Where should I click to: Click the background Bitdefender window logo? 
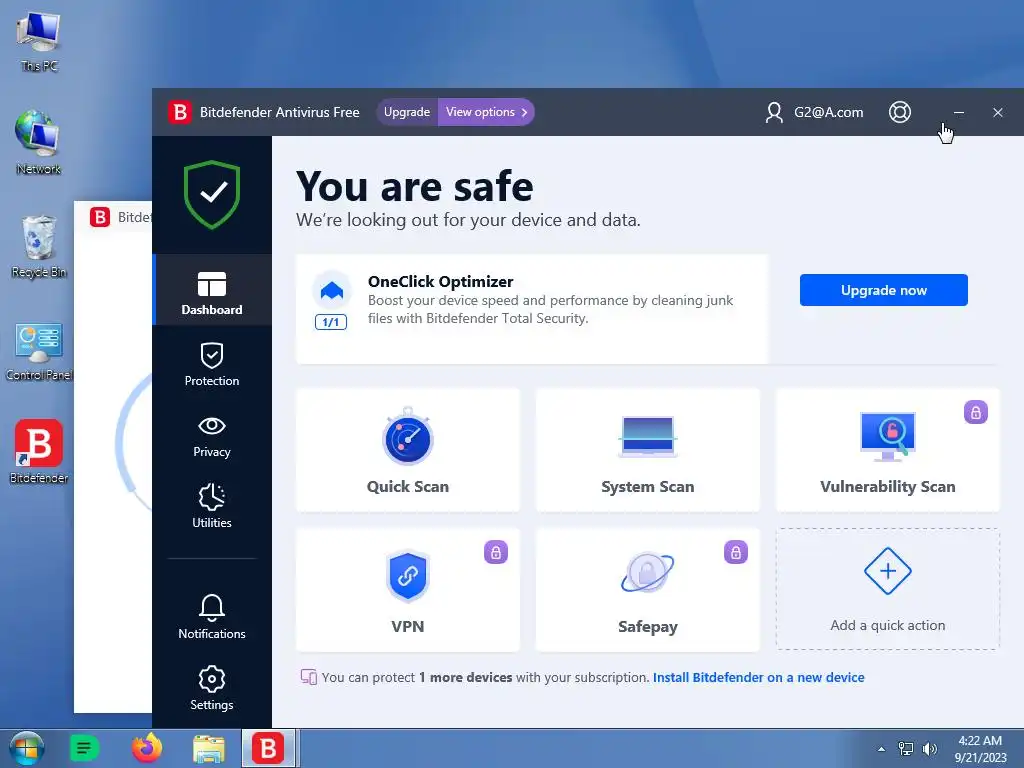point(100,217)
